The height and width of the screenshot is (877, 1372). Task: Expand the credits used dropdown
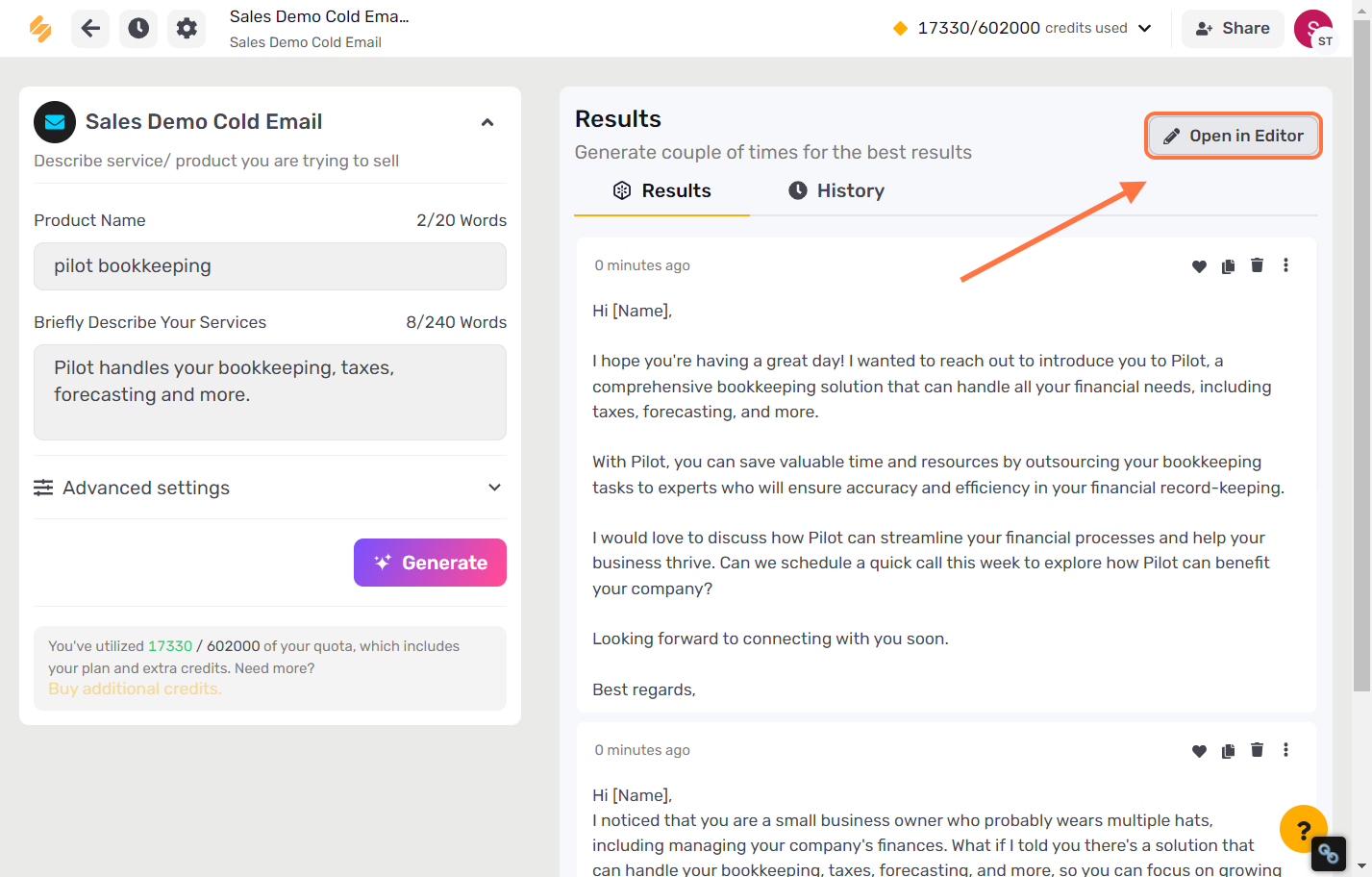coord(1145,28)
